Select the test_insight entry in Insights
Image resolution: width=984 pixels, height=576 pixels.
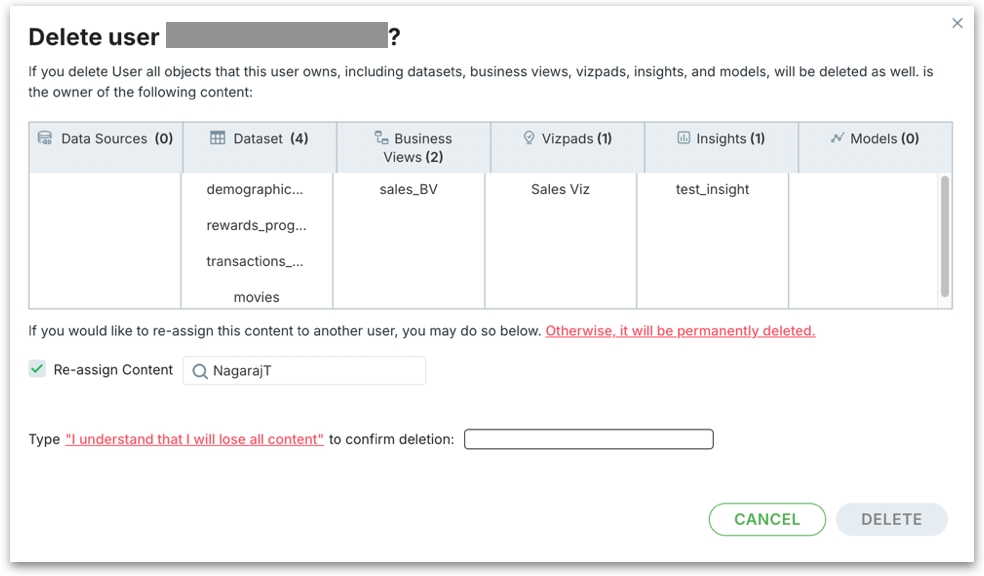[x=712, y=189]
